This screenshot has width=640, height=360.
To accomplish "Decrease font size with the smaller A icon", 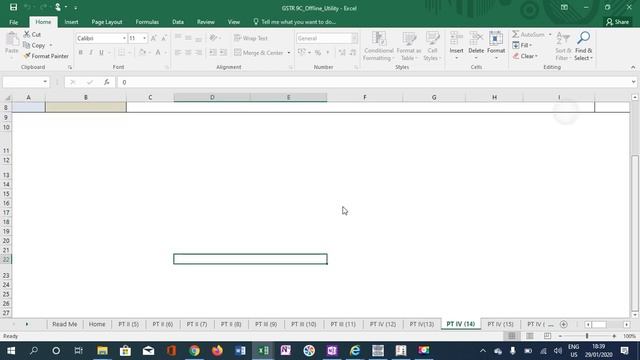I will [x=164, y=38].
